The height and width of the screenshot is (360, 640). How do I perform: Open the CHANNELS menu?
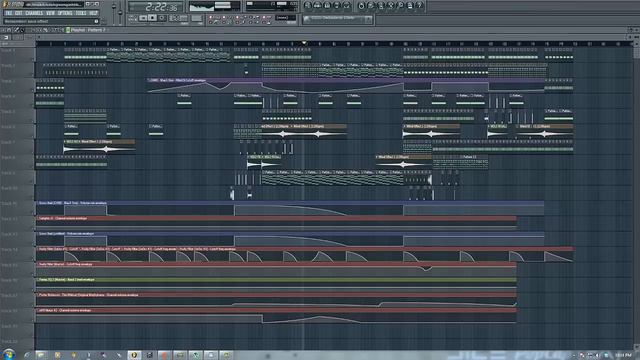pos(34,13)
